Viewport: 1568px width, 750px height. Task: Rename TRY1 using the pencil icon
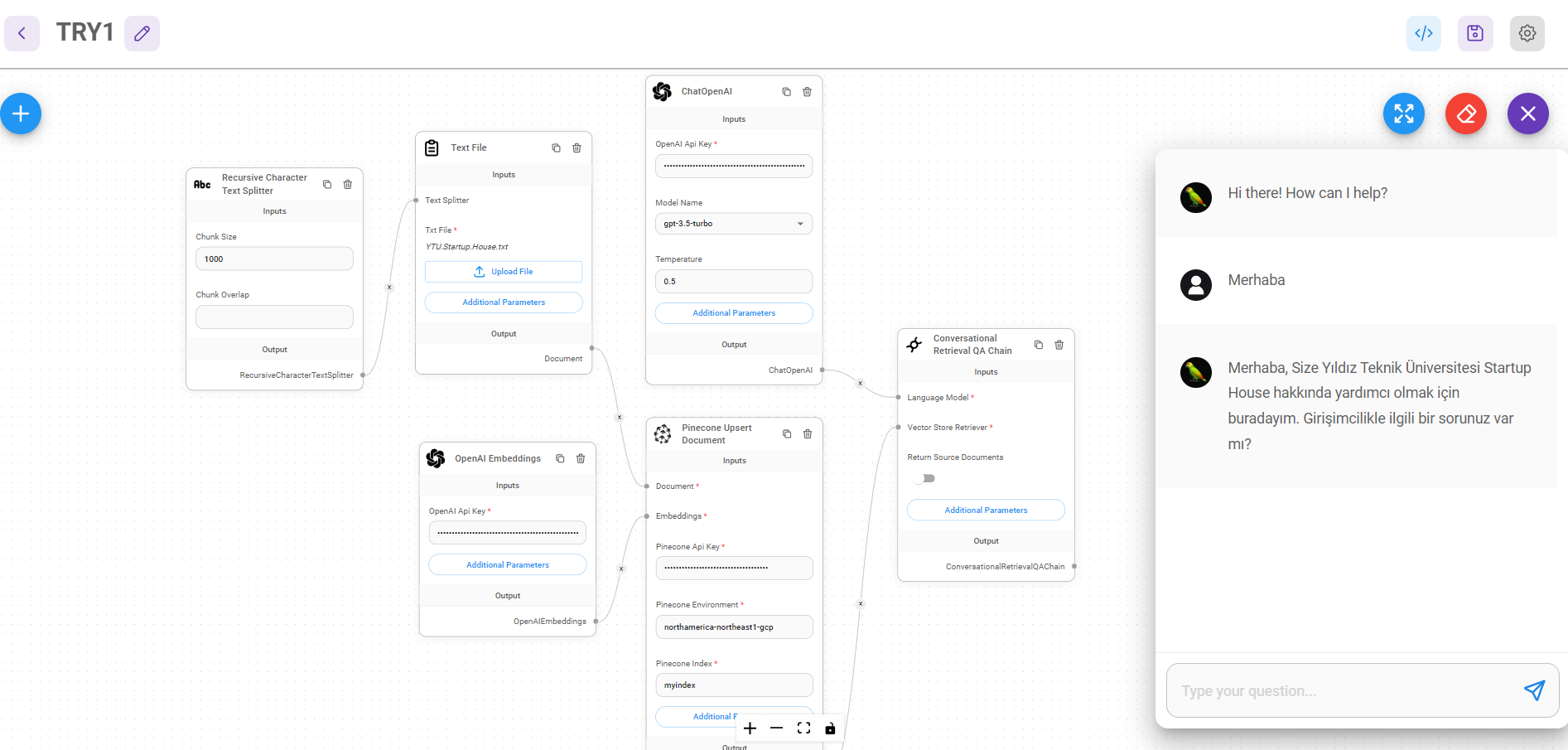[142, 33]
